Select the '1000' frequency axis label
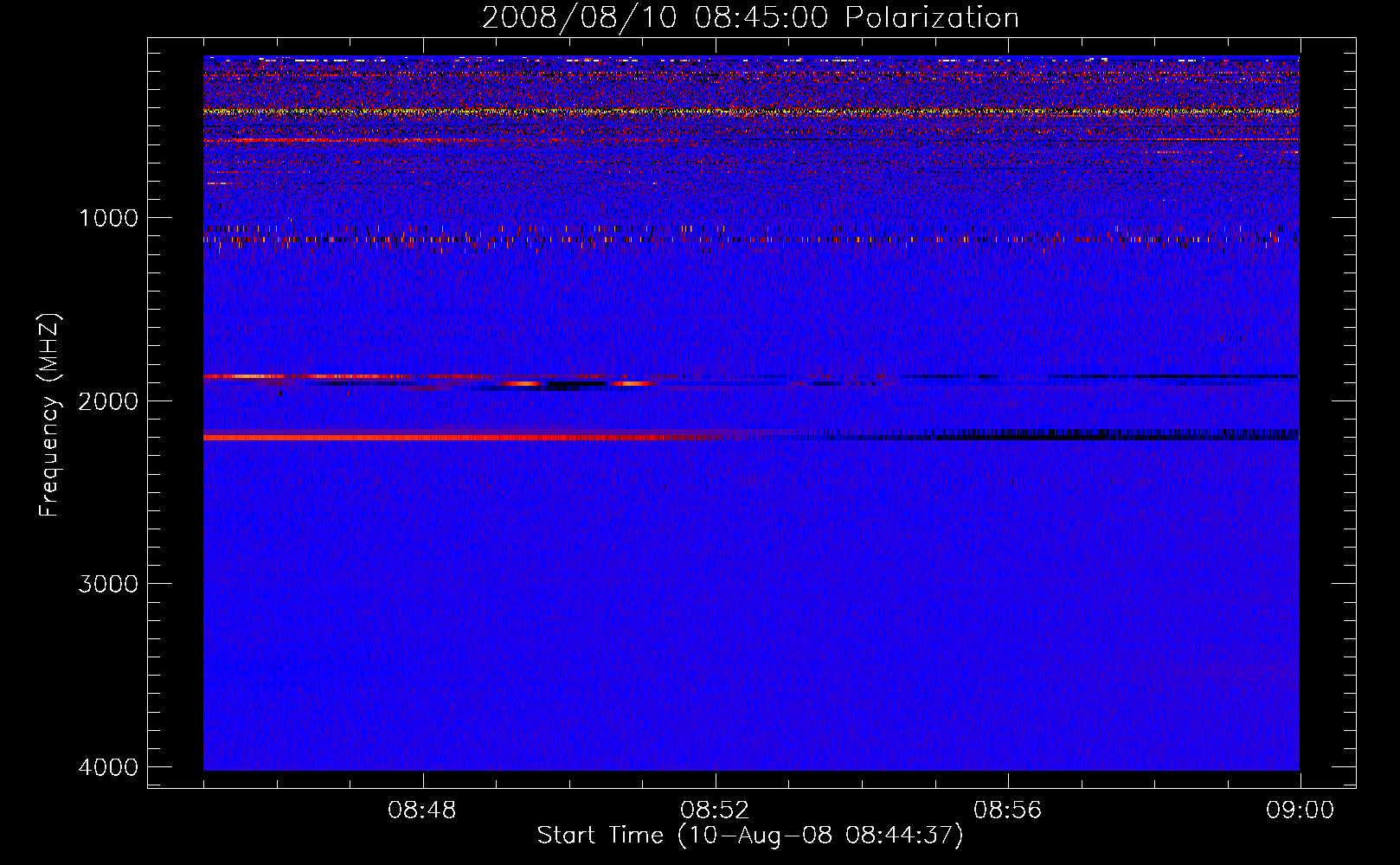 click(x=108, y=218)
